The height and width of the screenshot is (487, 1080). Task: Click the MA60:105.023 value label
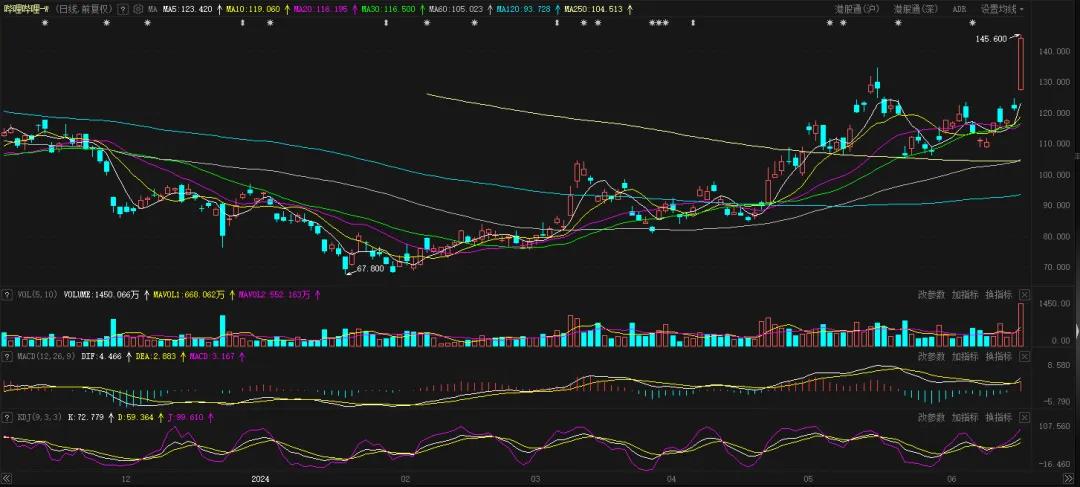tap(455, 10)
